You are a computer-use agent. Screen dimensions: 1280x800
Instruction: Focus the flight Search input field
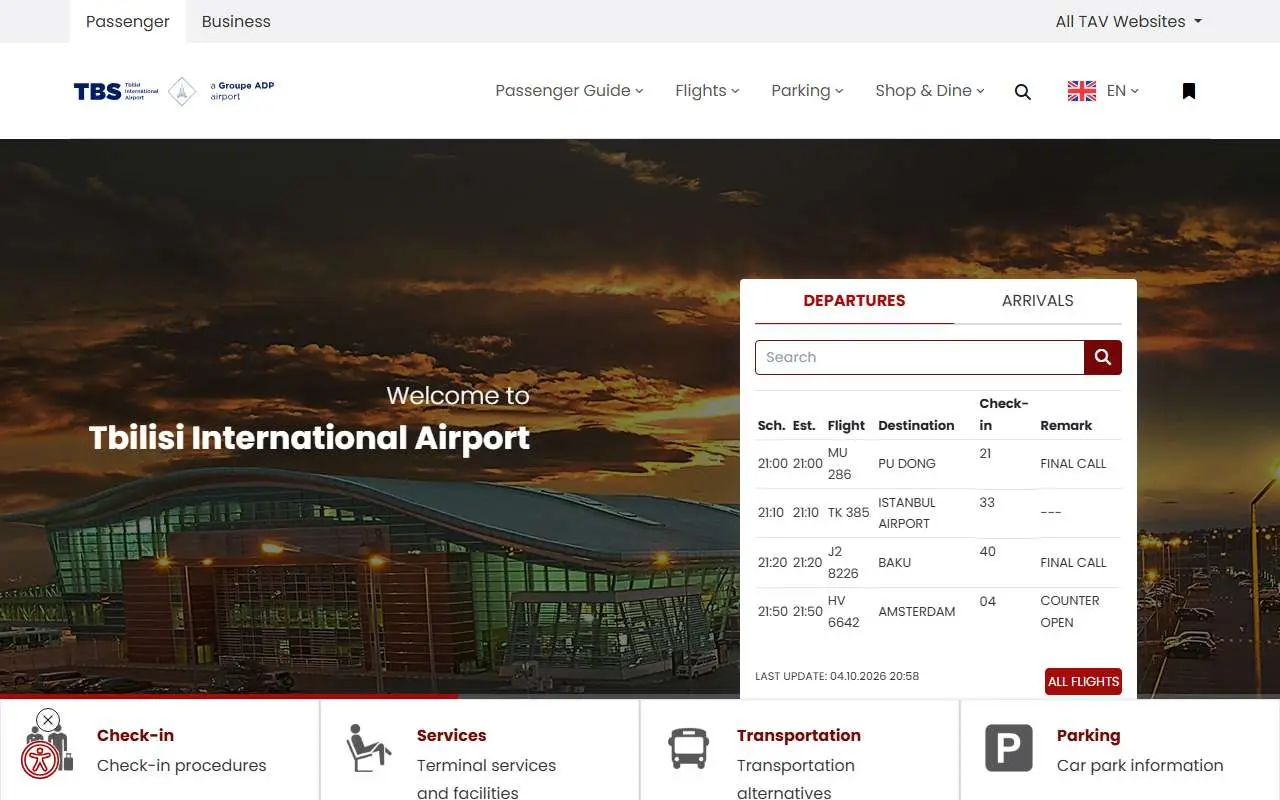[920, 357]
